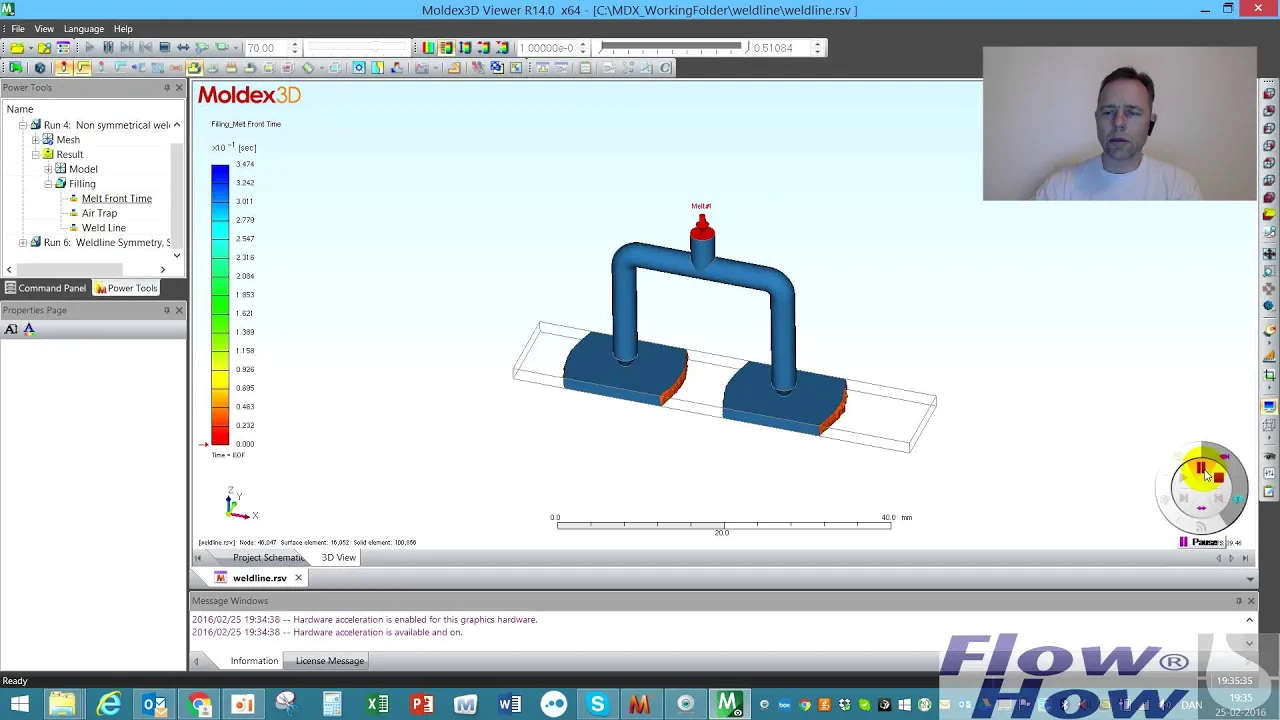Click the step forward animation button
The width and height of the screenshot is (1280, 720).
[127, 47]
